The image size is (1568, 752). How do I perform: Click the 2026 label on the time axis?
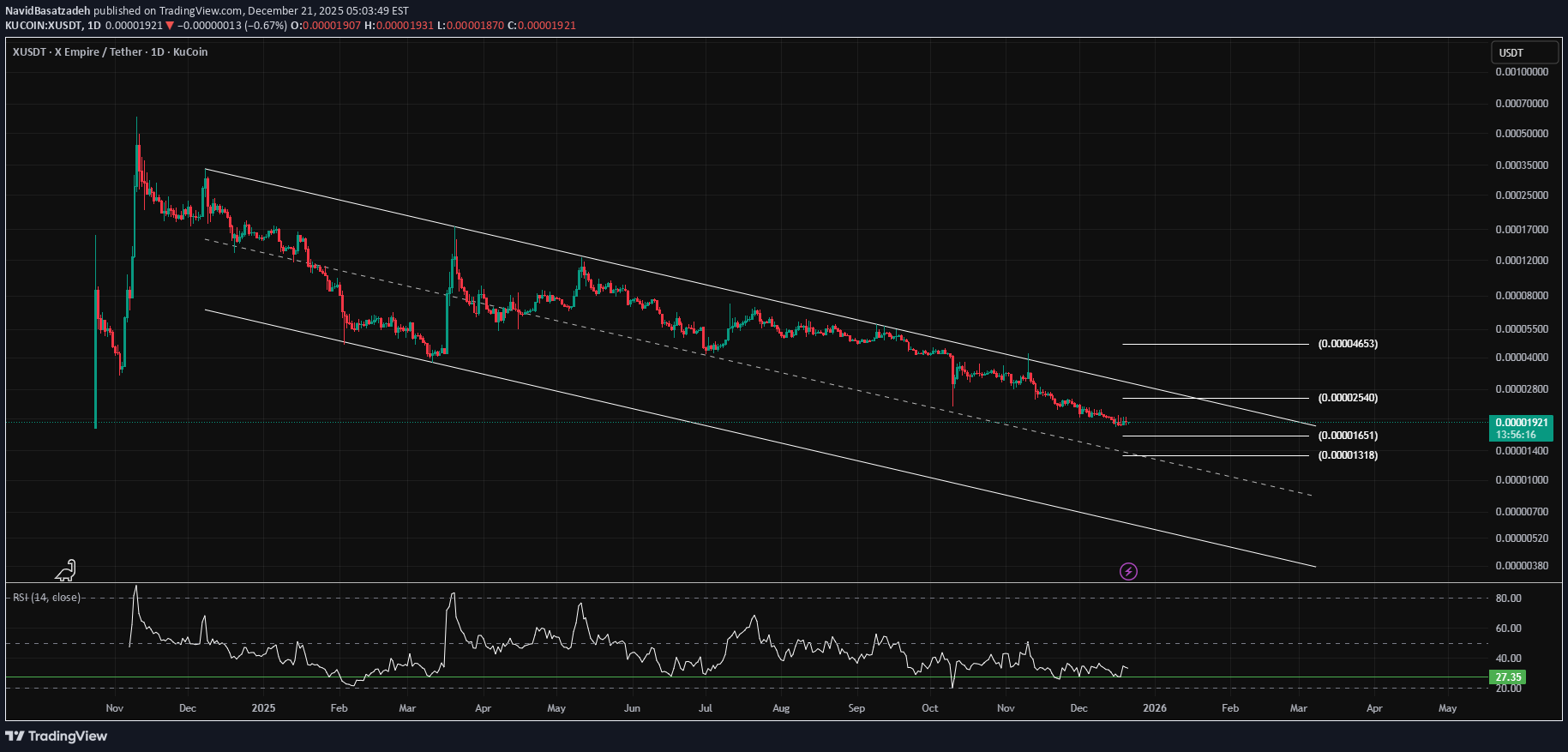pos(1154,708)
